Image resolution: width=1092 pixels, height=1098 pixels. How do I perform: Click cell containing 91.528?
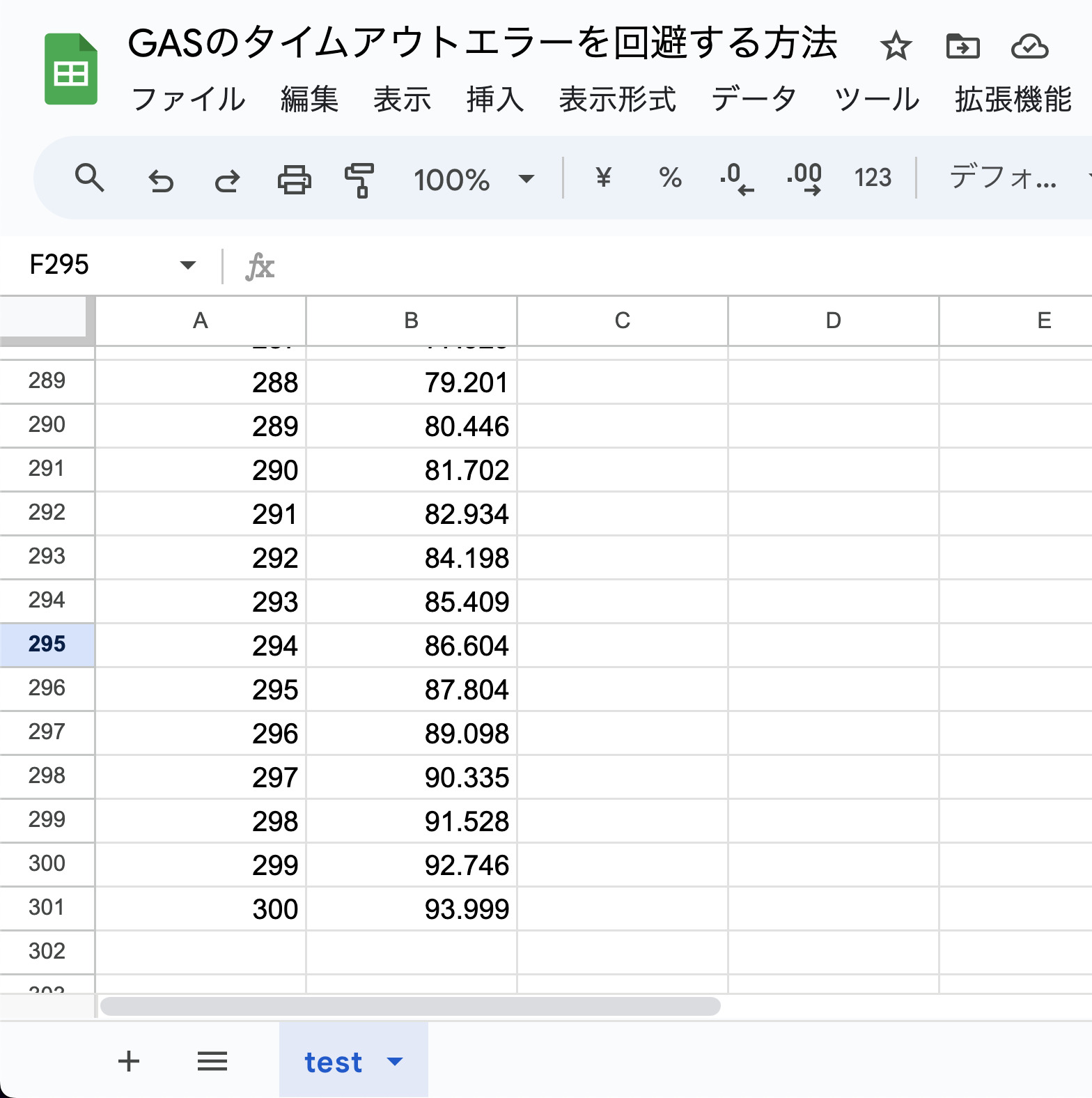pos(412,821)
